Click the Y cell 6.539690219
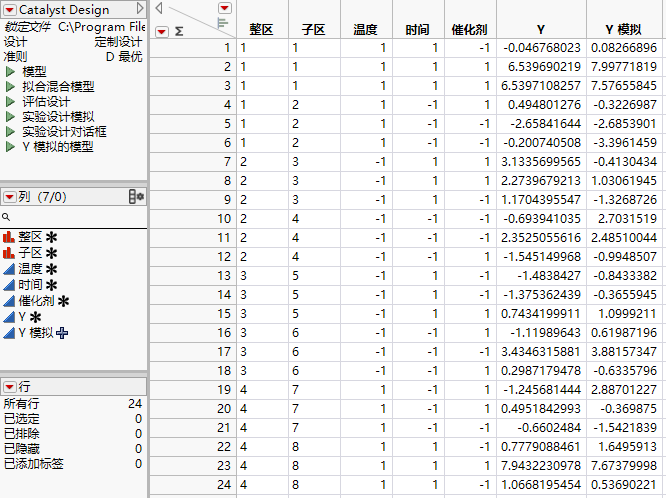The width and height of the screenshot is (666, 498). 541,67
